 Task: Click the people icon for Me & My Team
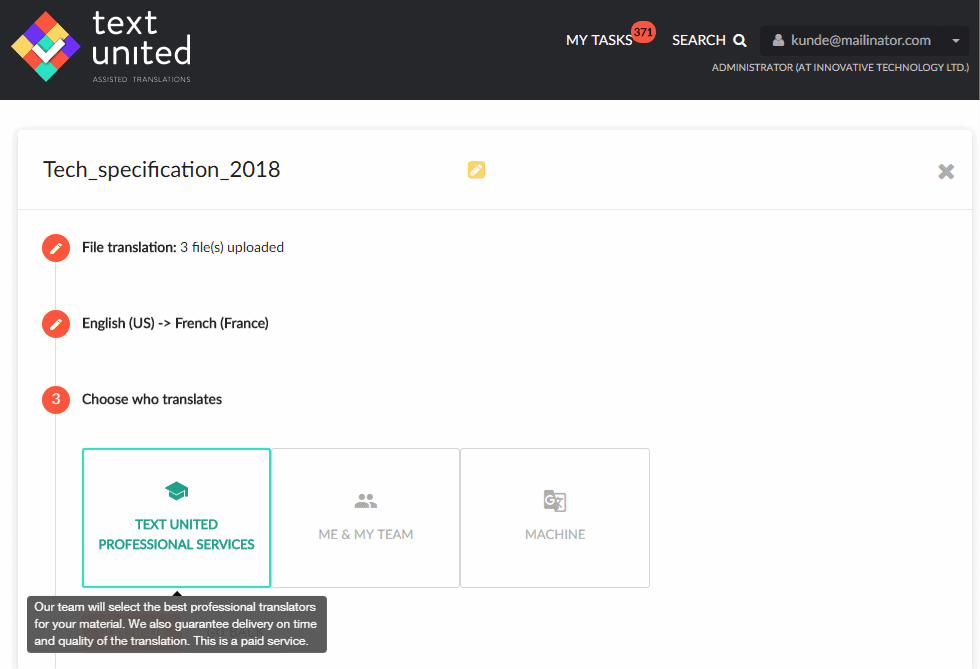pos(366,500)
